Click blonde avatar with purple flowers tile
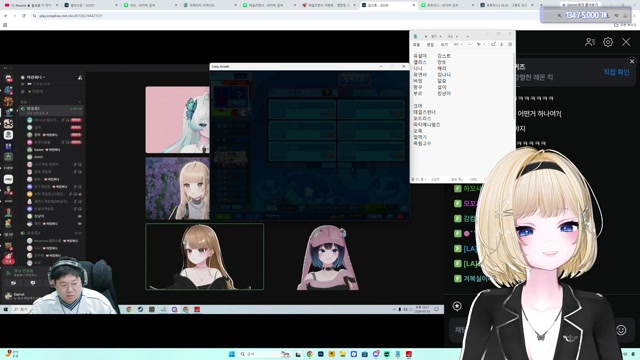 [178, 189]
